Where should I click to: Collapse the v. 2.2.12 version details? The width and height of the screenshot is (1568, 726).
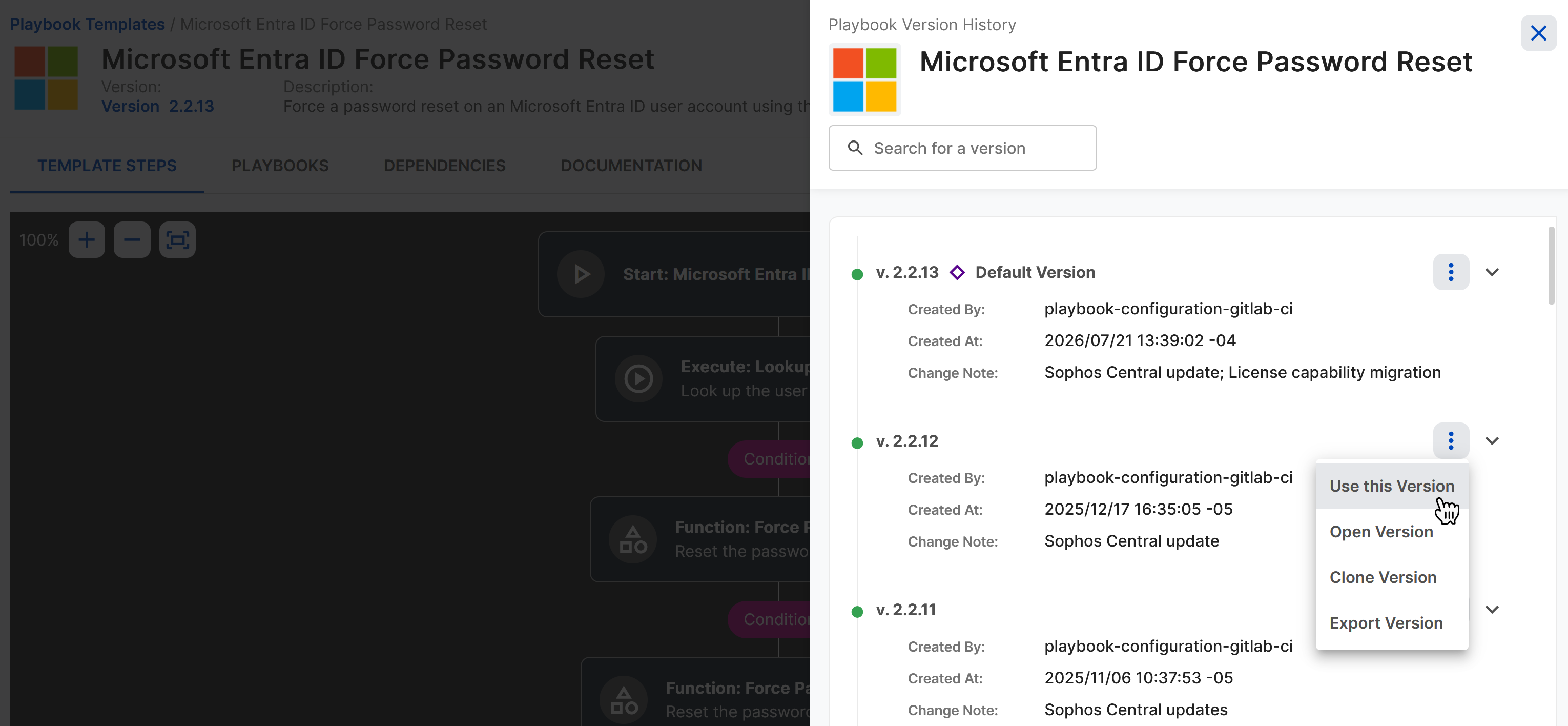[1491, 440]
